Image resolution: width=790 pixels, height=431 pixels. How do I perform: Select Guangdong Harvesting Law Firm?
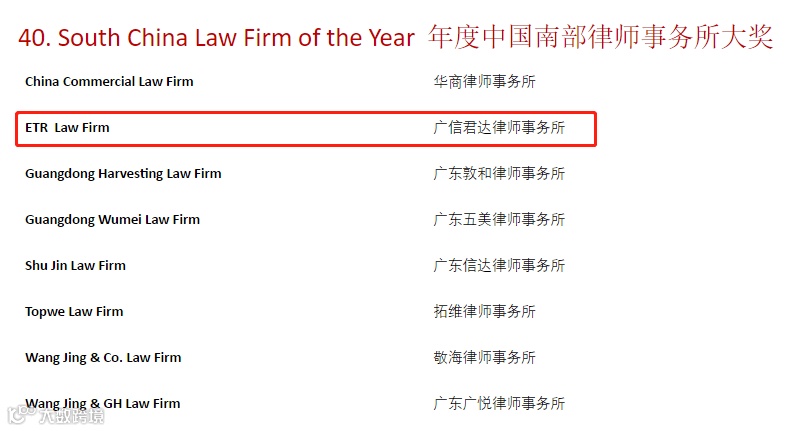[123, 174]
